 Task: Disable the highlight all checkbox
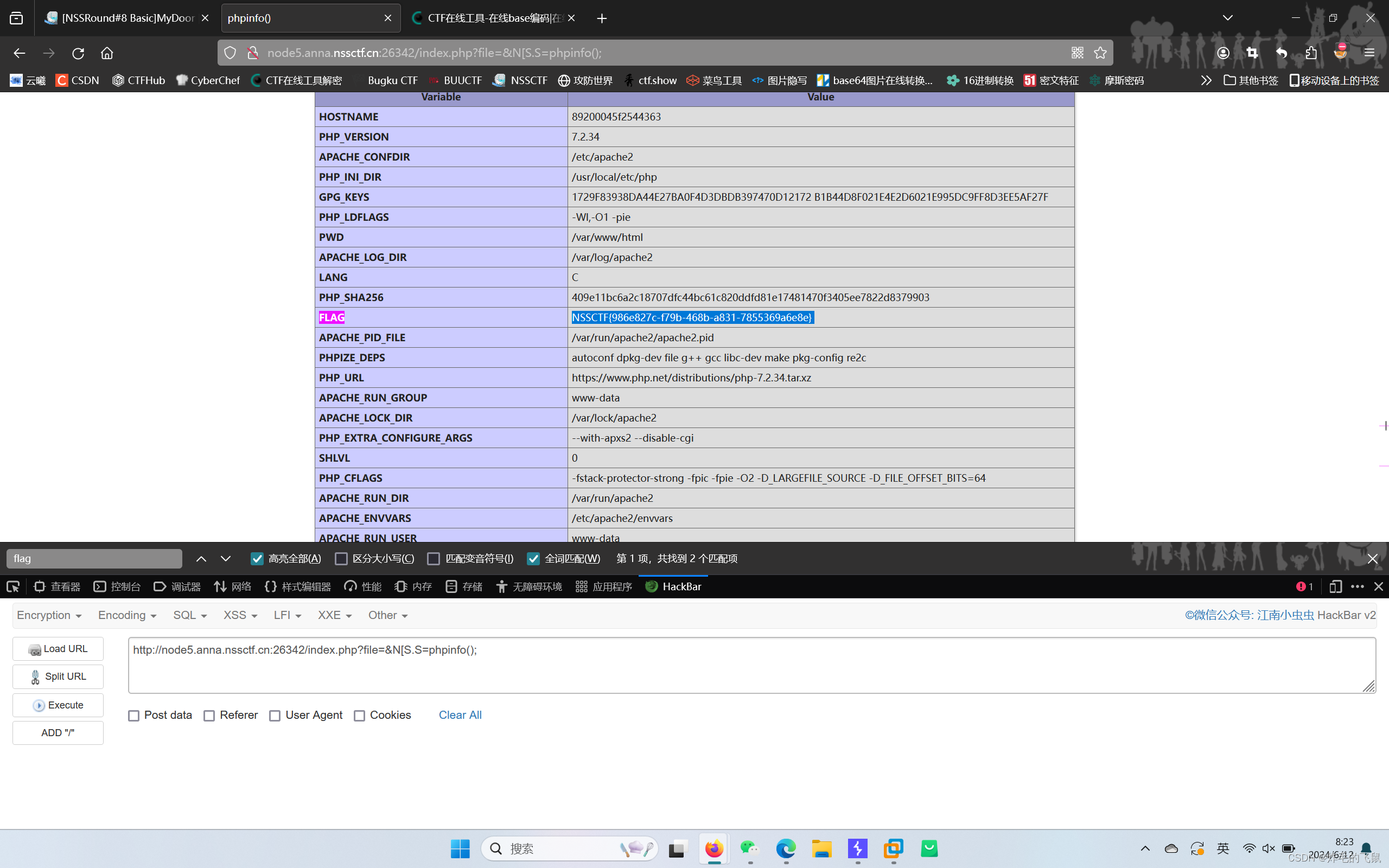(257, 559)
